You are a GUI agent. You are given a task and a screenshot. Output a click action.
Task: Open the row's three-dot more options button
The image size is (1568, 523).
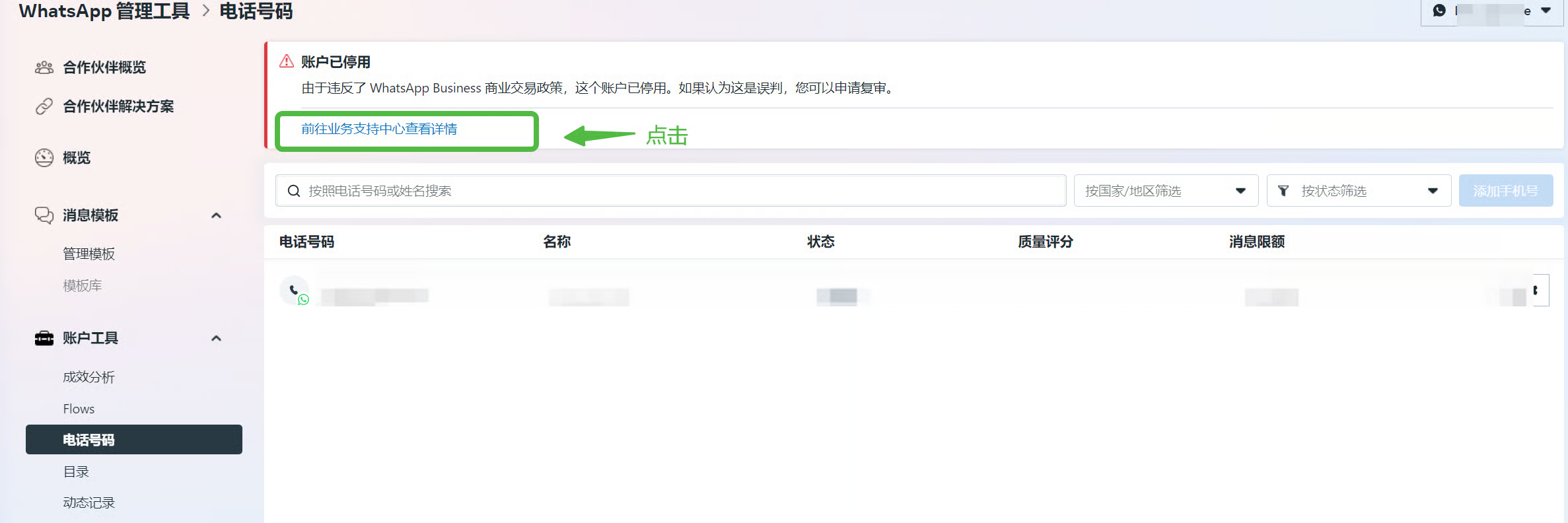coord(1536,291)
